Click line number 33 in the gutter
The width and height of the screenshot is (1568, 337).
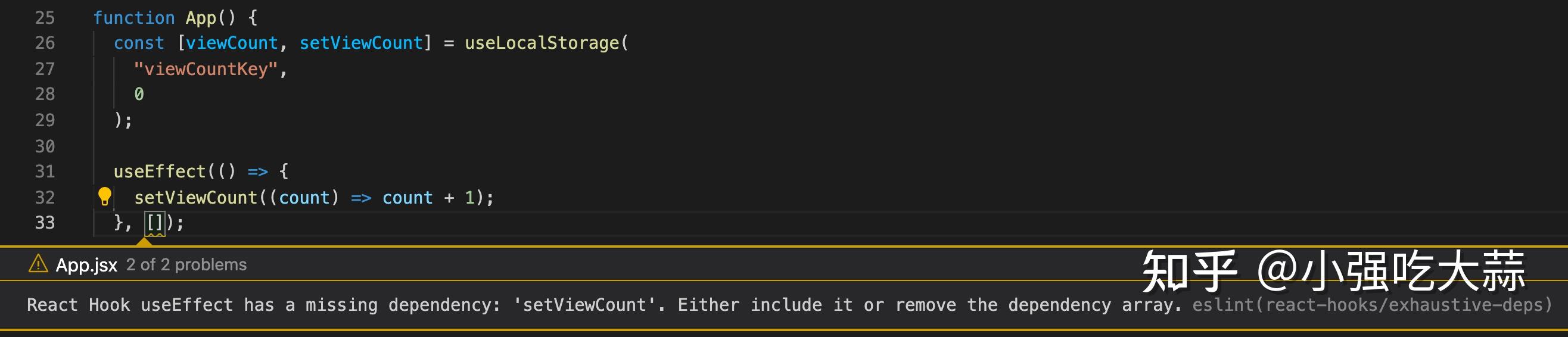(45, 223)
